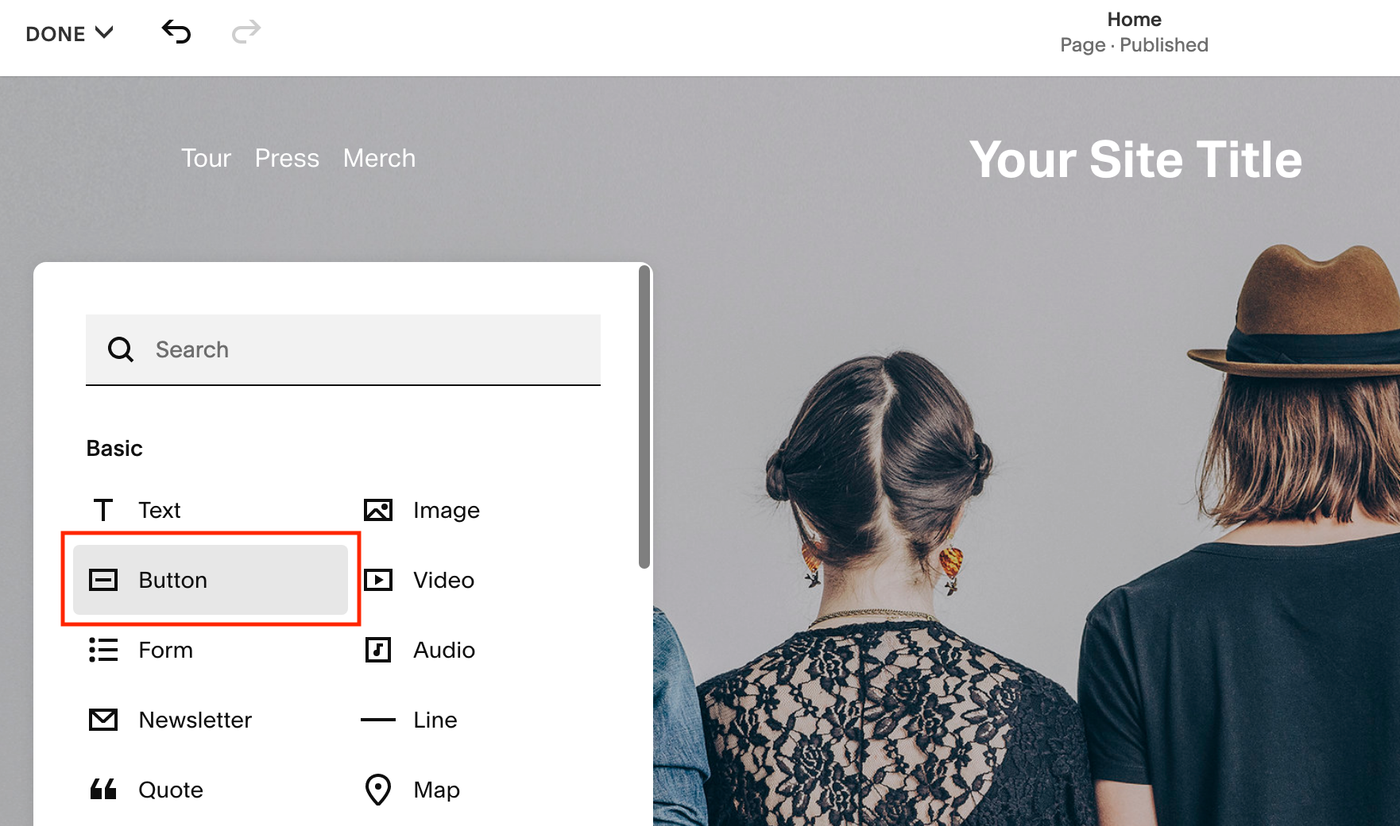Select the Text block icon
This screenshot has height=826, width=1400.
point(103,510)
